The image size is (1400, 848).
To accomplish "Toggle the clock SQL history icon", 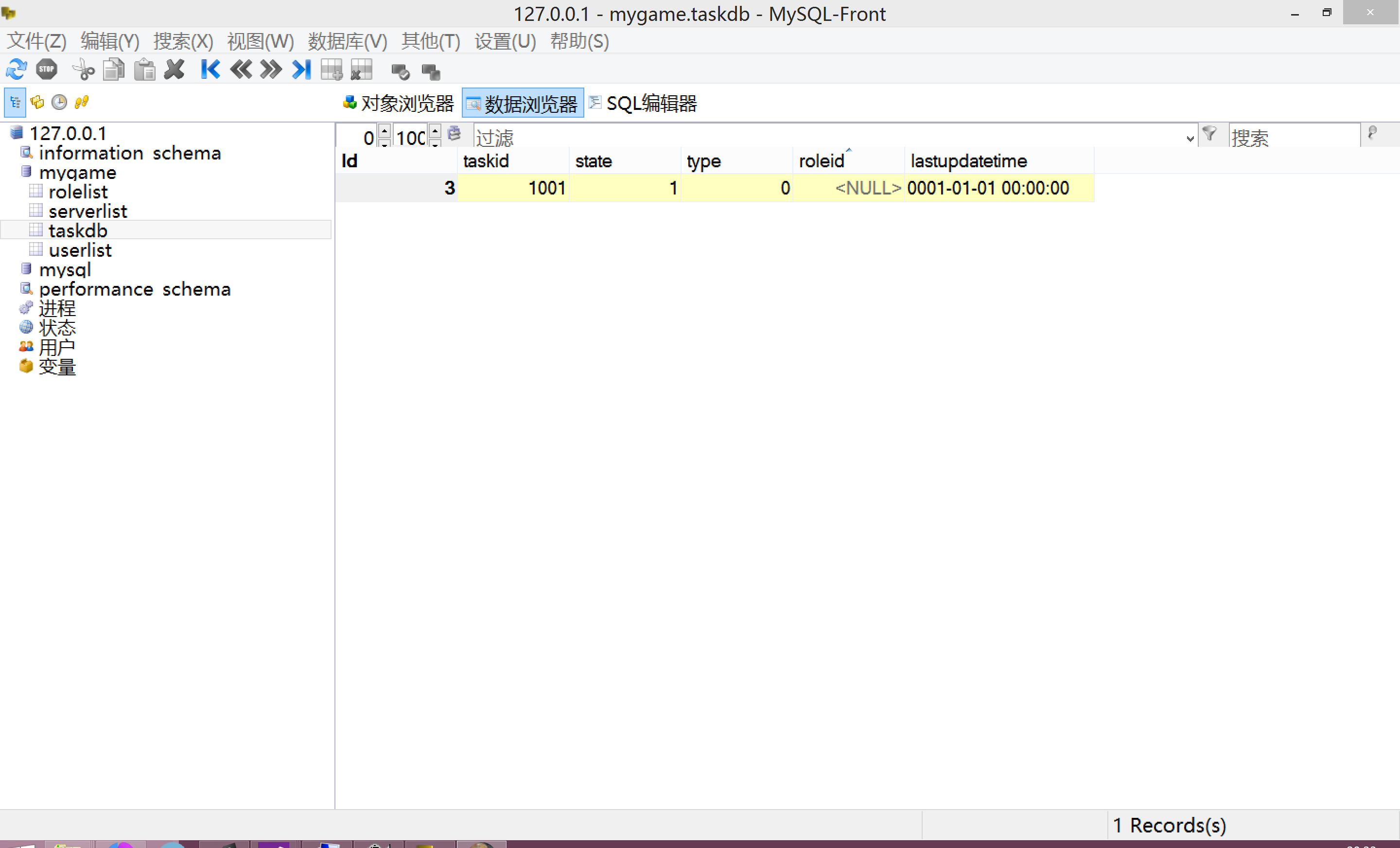I will coord(59,102).
